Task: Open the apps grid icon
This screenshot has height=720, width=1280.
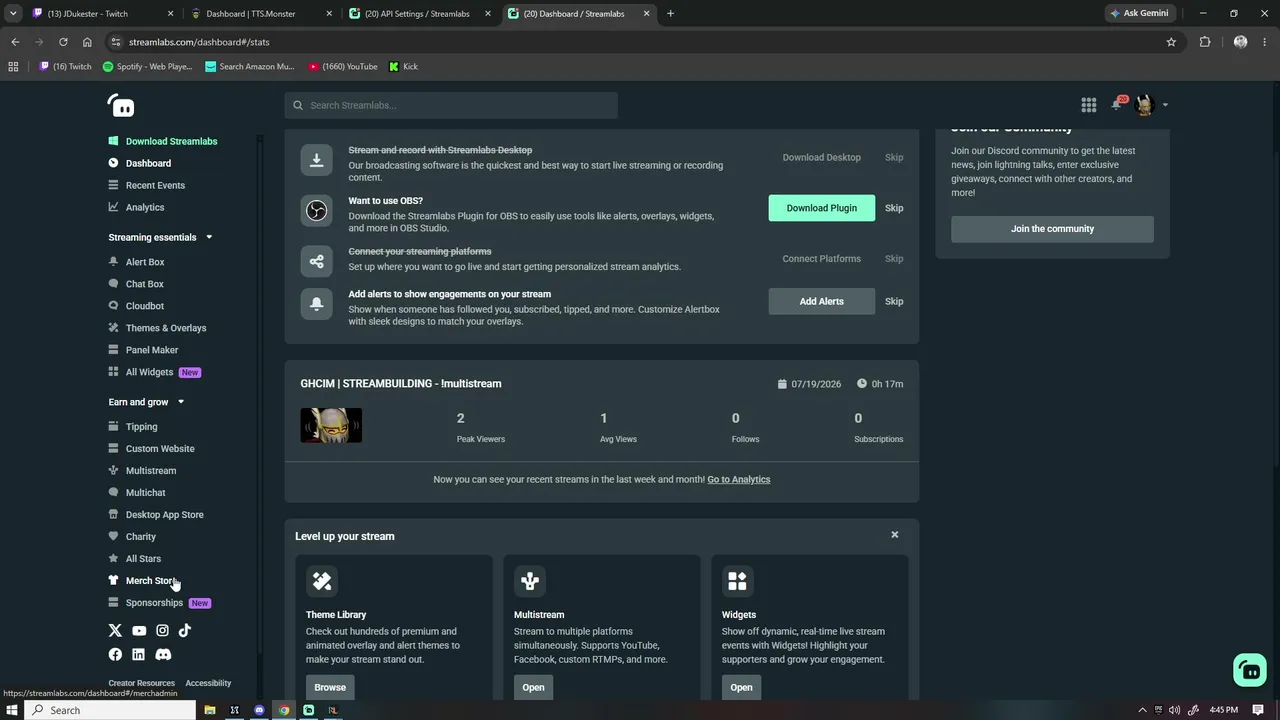Action: point(1089,105)
